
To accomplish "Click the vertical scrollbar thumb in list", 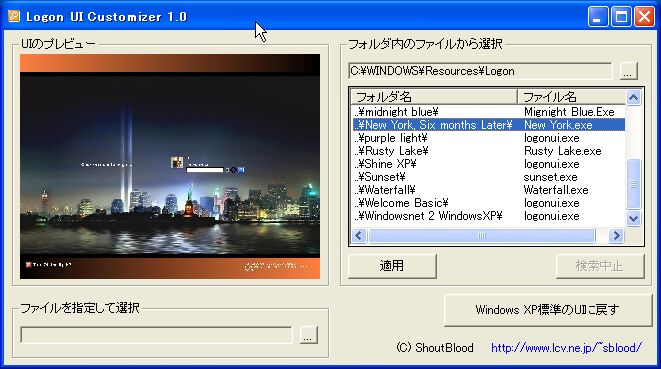I will tap(633, 183).
